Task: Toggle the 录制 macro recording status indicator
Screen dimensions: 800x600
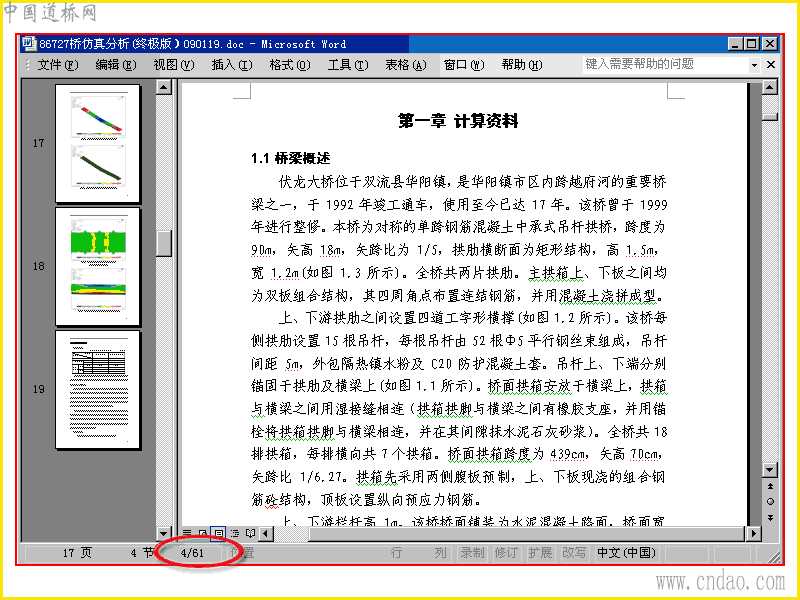Action: [472, 553]
